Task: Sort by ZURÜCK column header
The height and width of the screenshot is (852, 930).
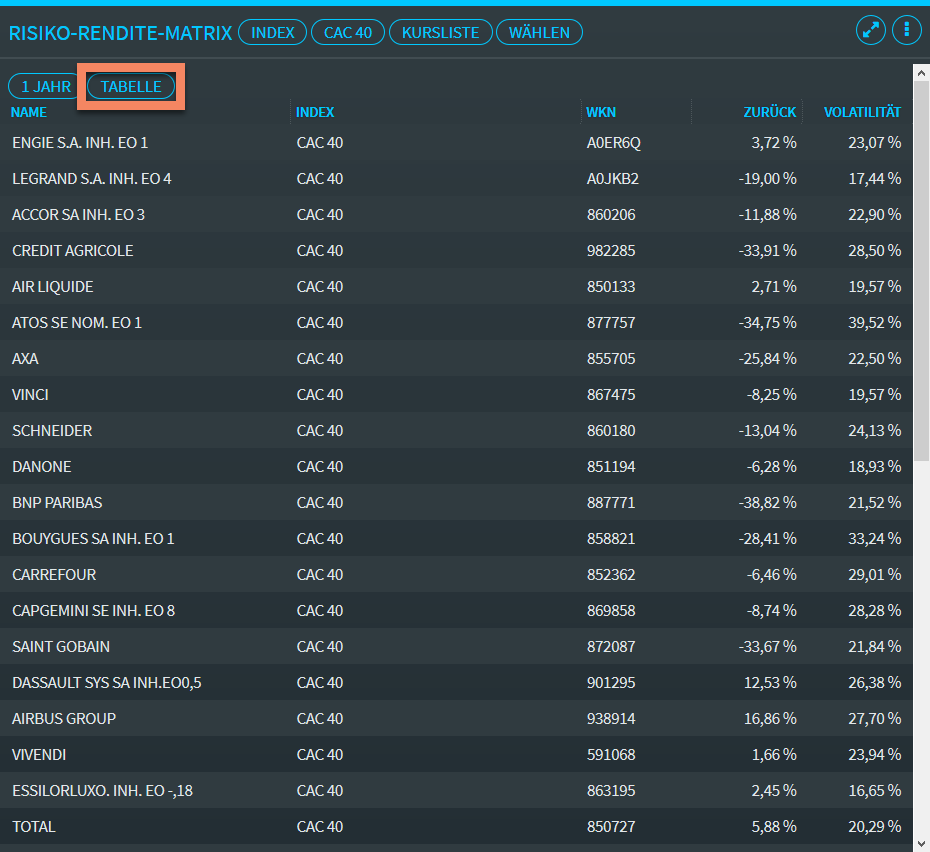Action: pos(769,112)
